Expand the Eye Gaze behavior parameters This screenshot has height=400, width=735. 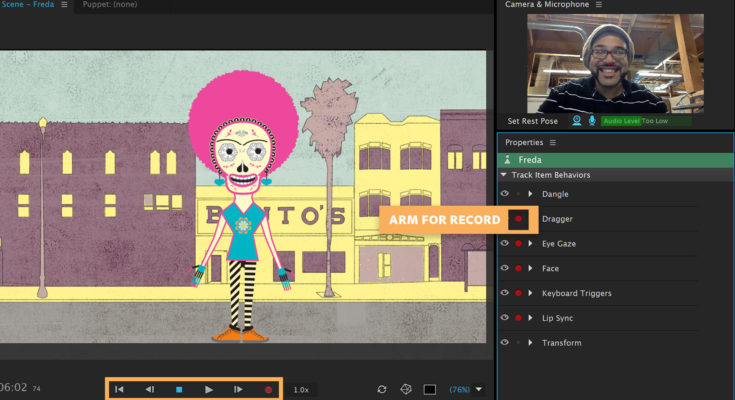pos(530,243)
